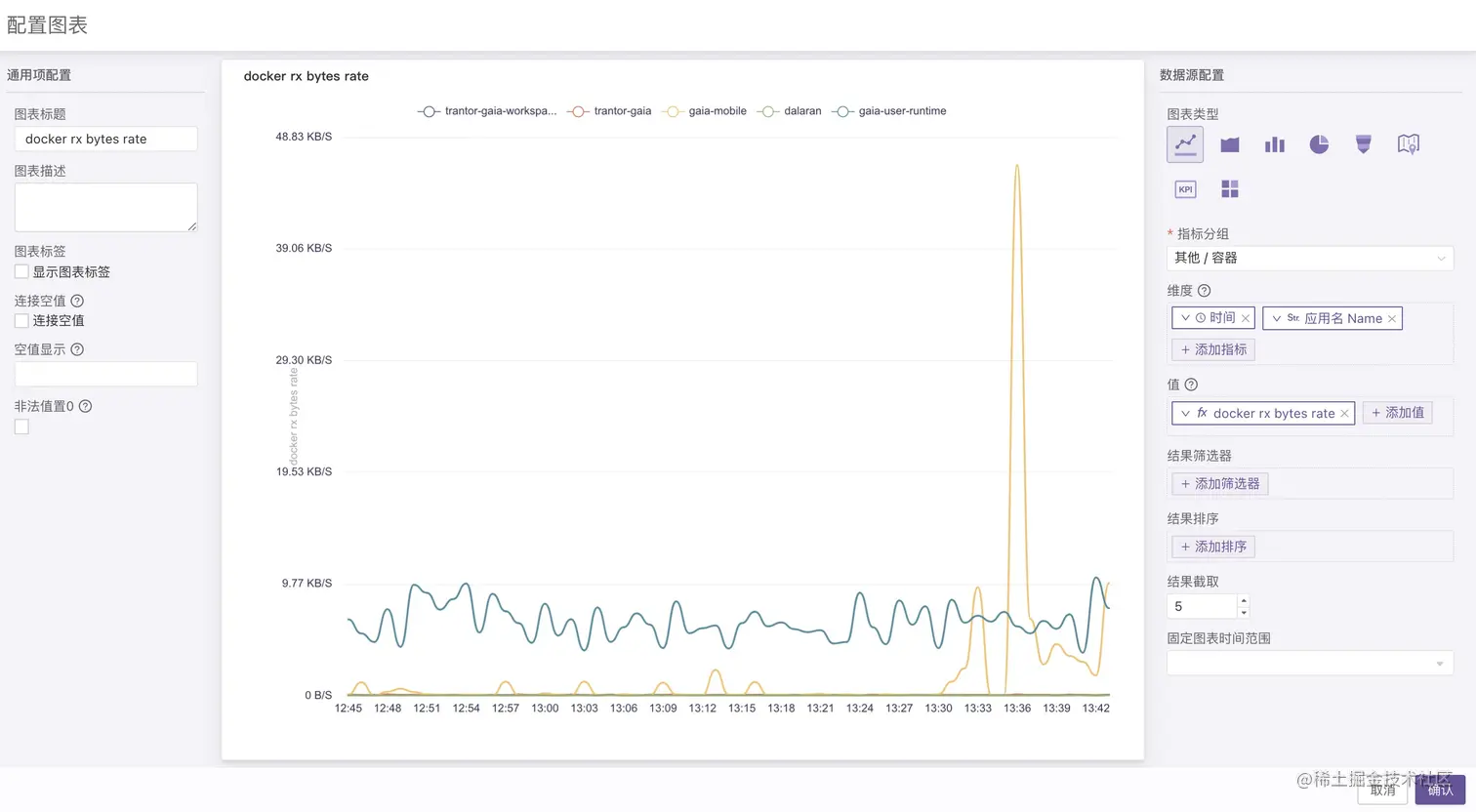Click the 确认 button
1476x812 pixels.
click(x=1440, y=790)
